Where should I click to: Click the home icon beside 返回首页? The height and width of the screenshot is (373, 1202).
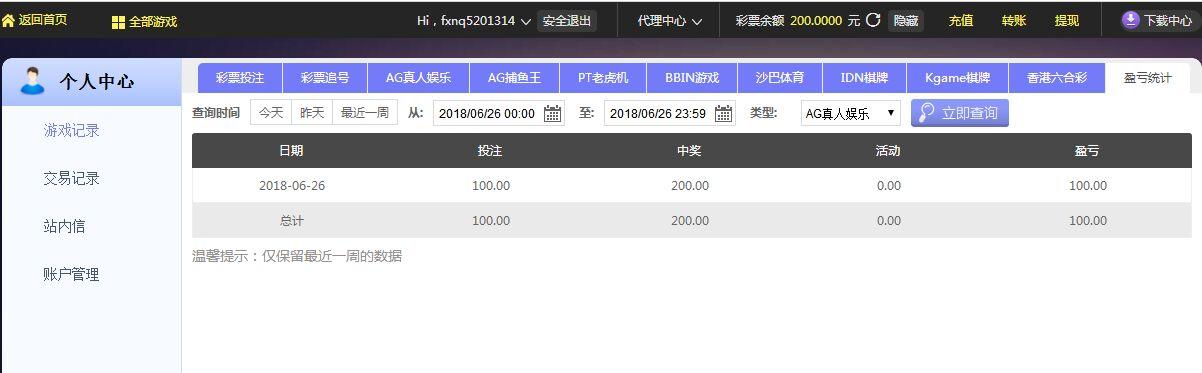point(8,20)
